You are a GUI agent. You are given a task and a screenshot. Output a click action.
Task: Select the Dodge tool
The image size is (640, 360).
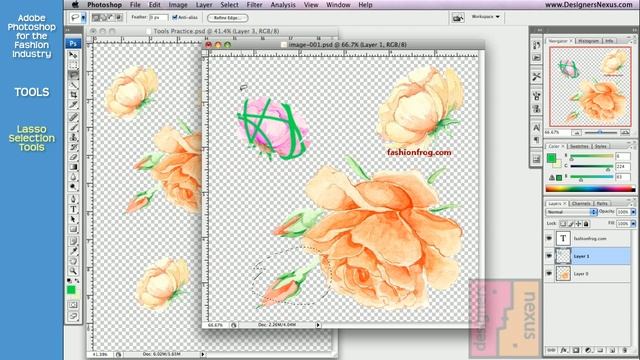(73, 187)
